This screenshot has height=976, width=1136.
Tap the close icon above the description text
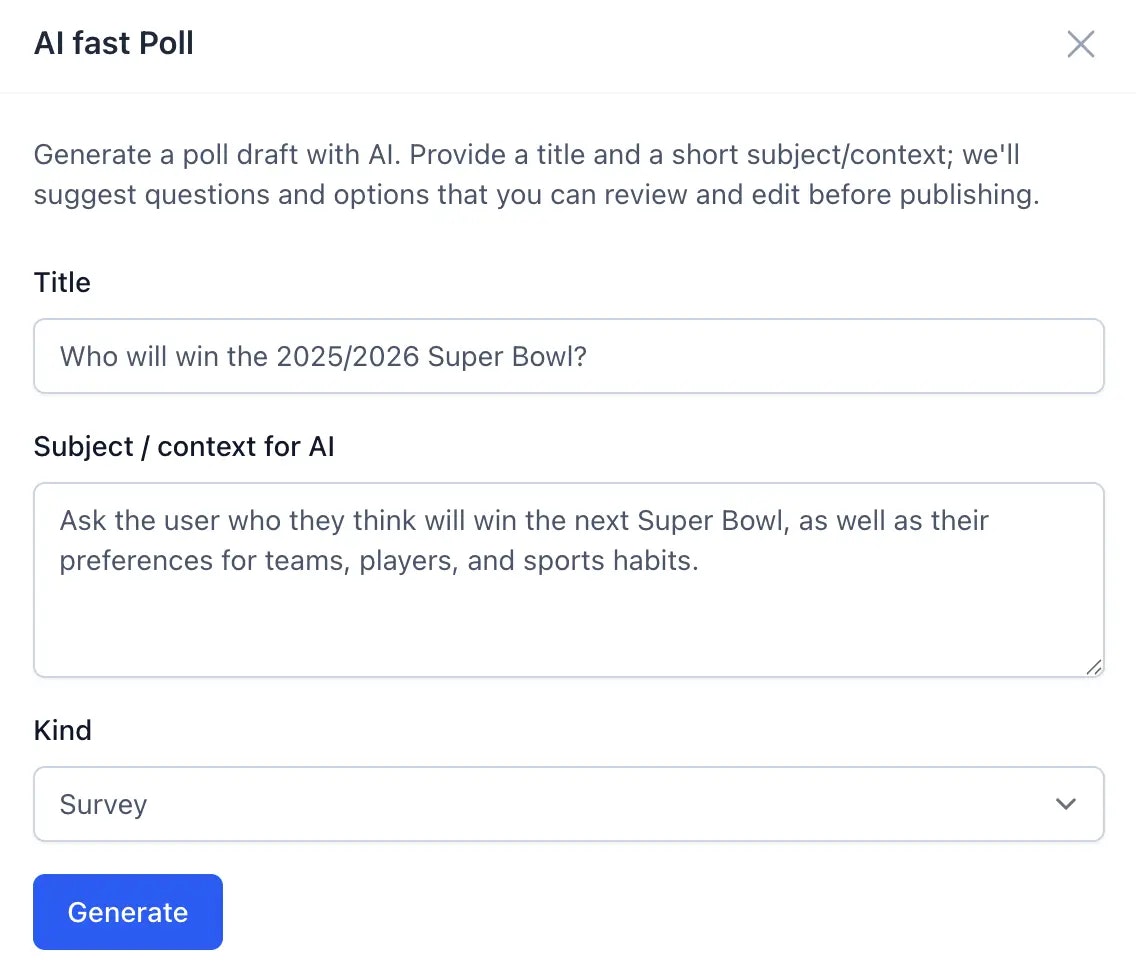(x=1081, y=44)
